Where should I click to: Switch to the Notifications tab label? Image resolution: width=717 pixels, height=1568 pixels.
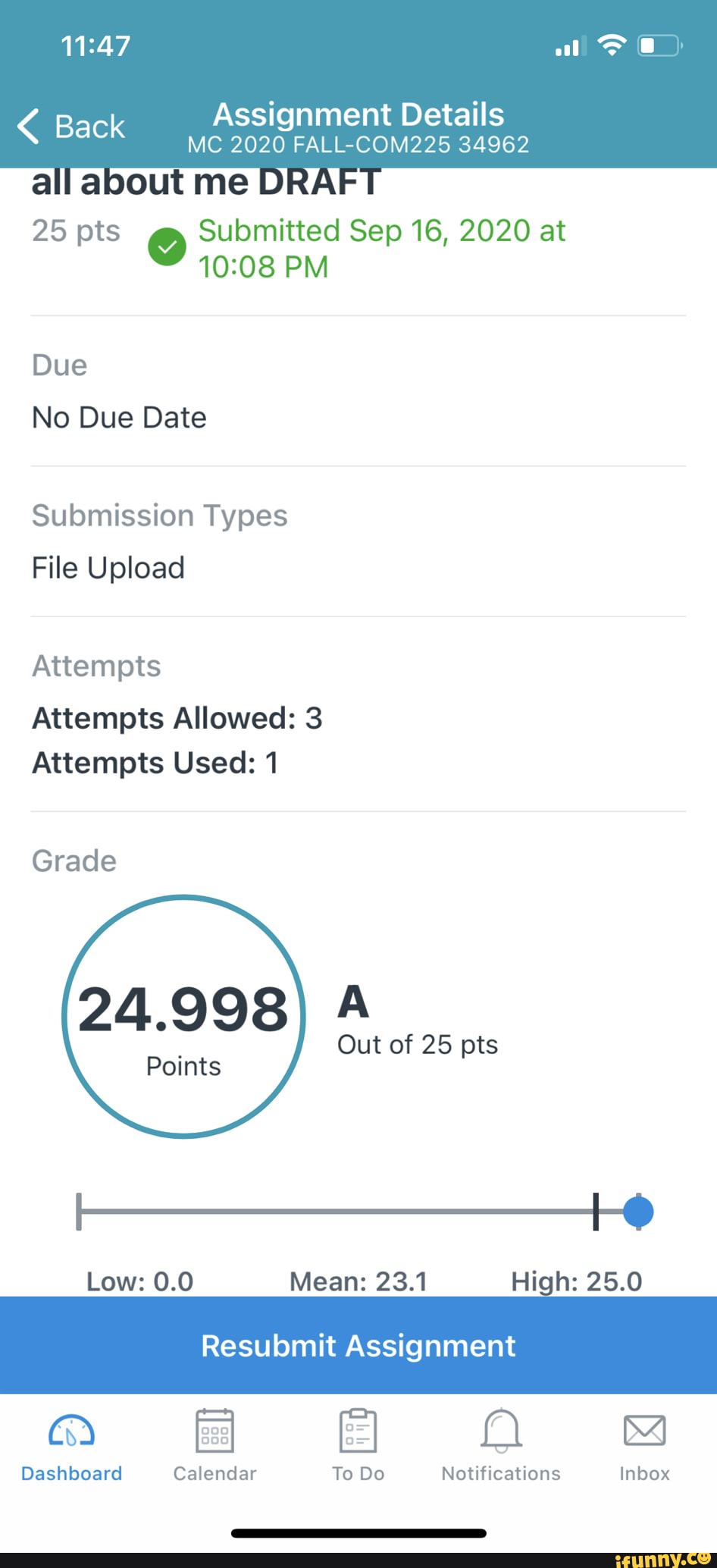point(501,1473)
